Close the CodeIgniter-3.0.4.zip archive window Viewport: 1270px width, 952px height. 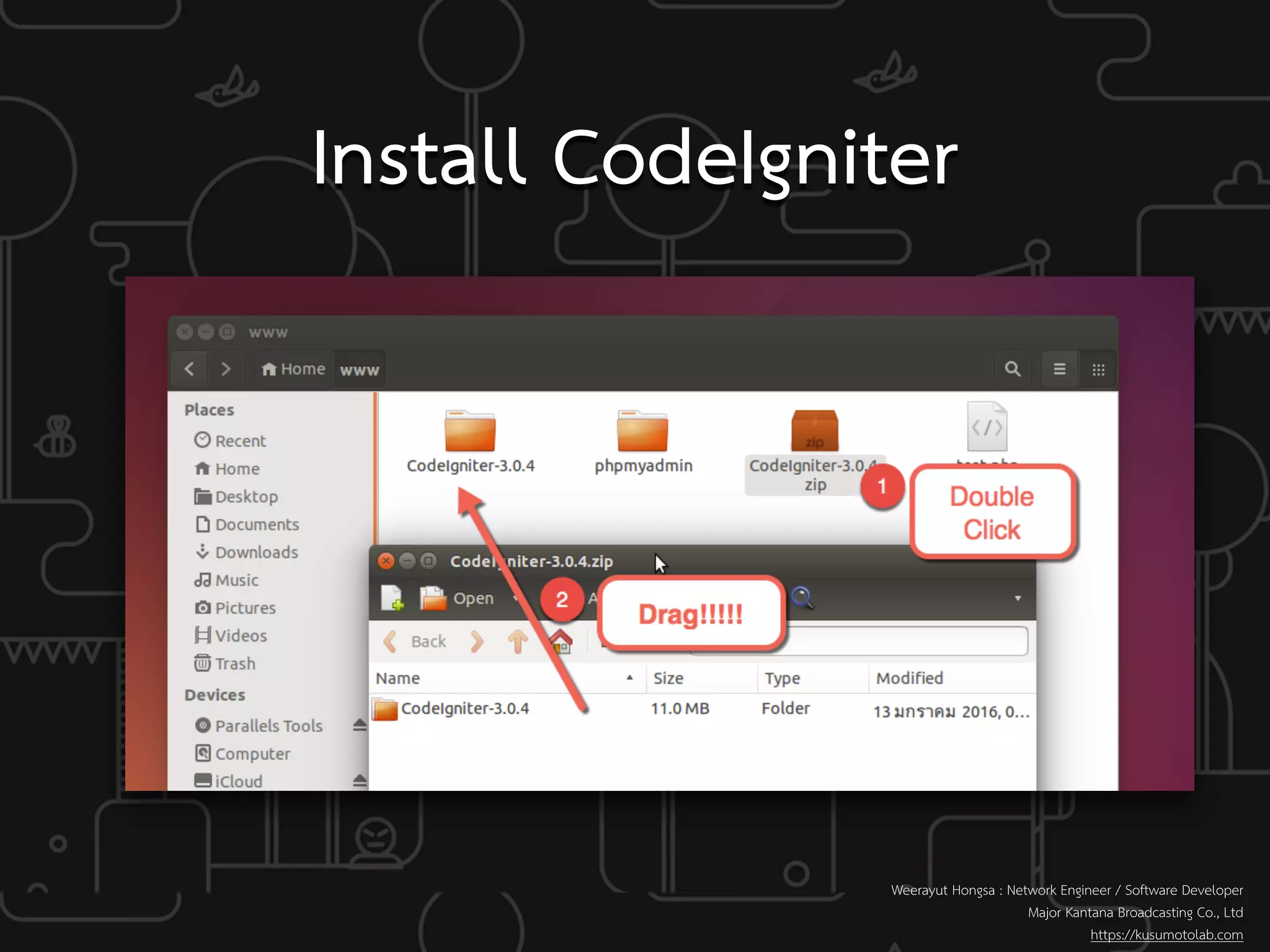(386, 561)
